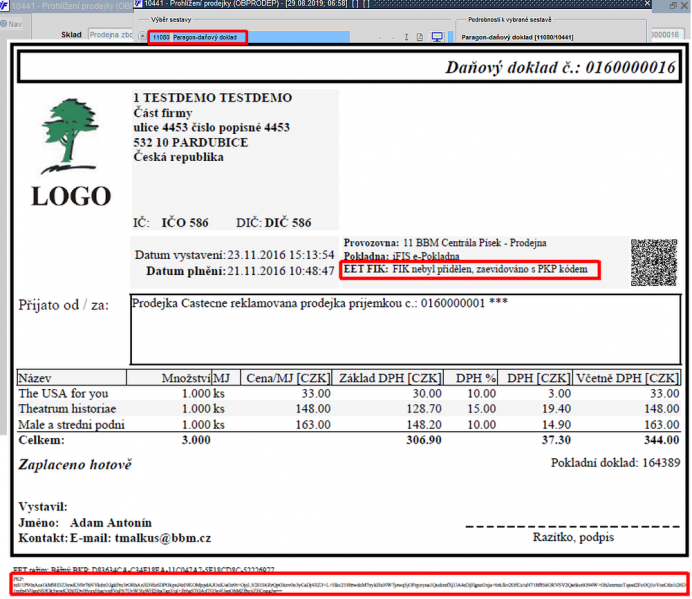The width and height of the screenshot is (692, 599).
Task: Click the document page icon in report row
Action: point(420,37)
